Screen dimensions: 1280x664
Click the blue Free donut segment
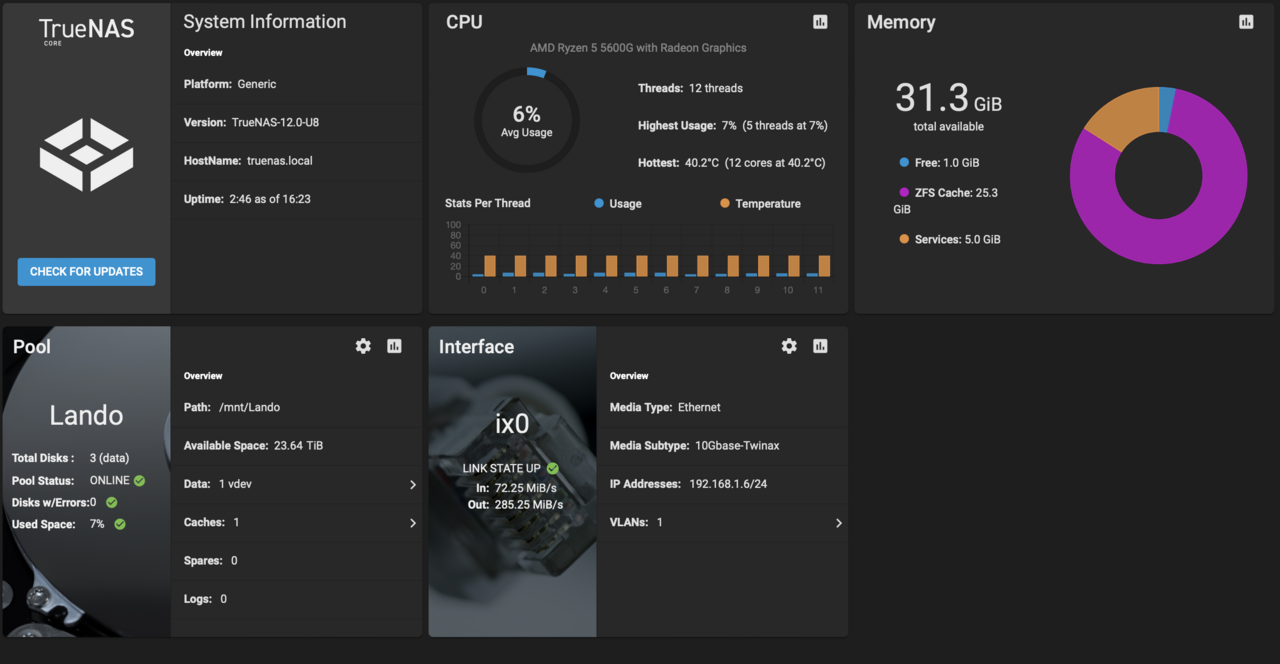[x=1167, y=108]
